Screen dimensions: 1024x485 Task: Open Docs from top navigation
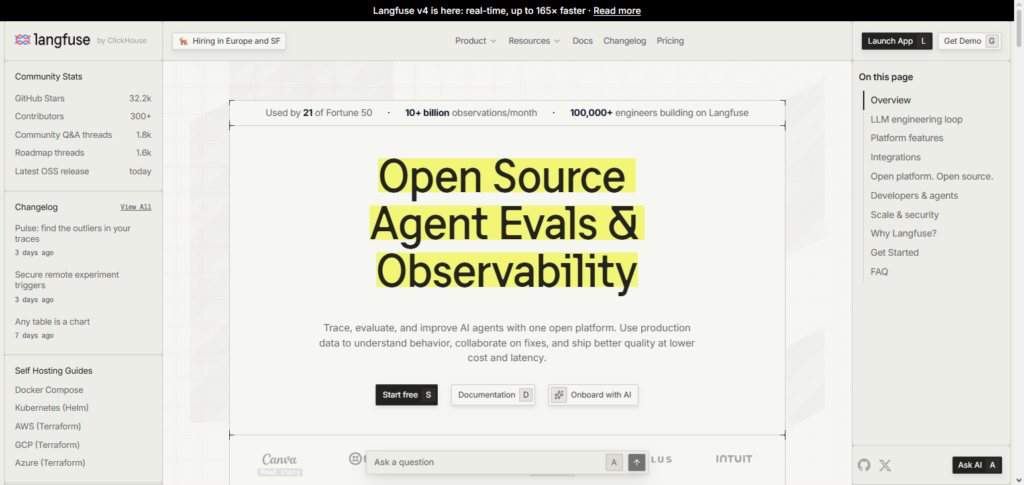pyautogui.click(x=583, y=40)
